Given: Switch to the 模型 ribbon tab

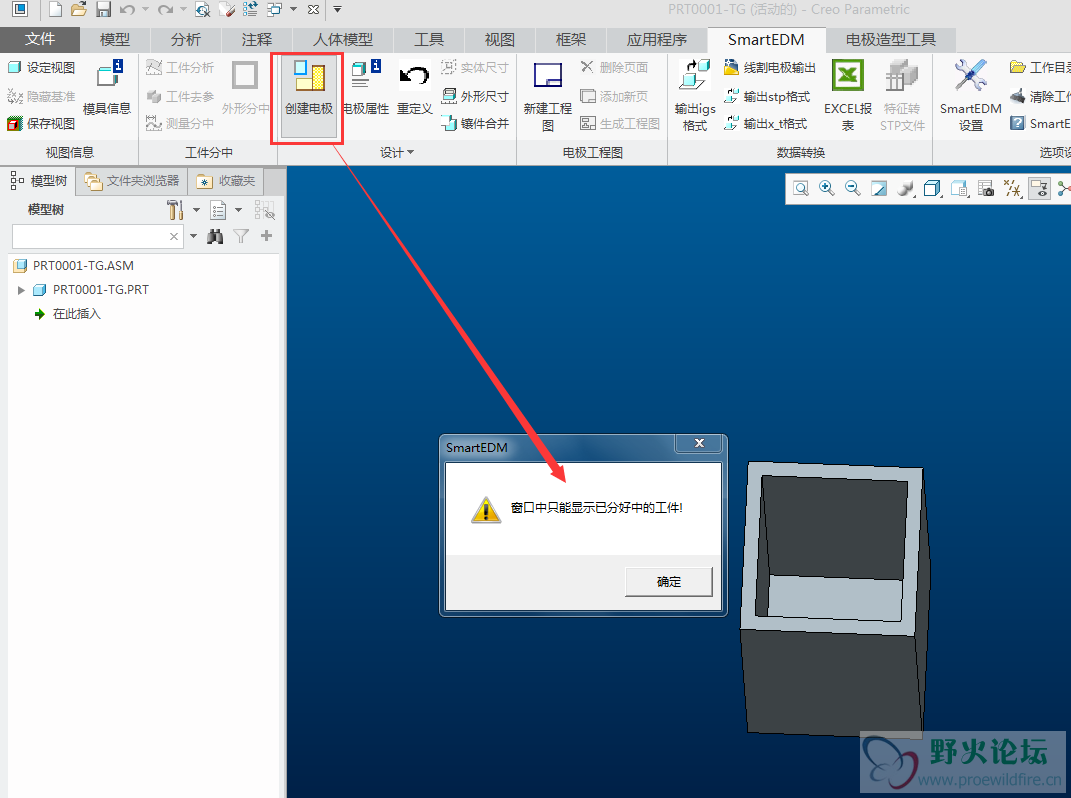Looking at the screenshot, I should coord(115,40).
